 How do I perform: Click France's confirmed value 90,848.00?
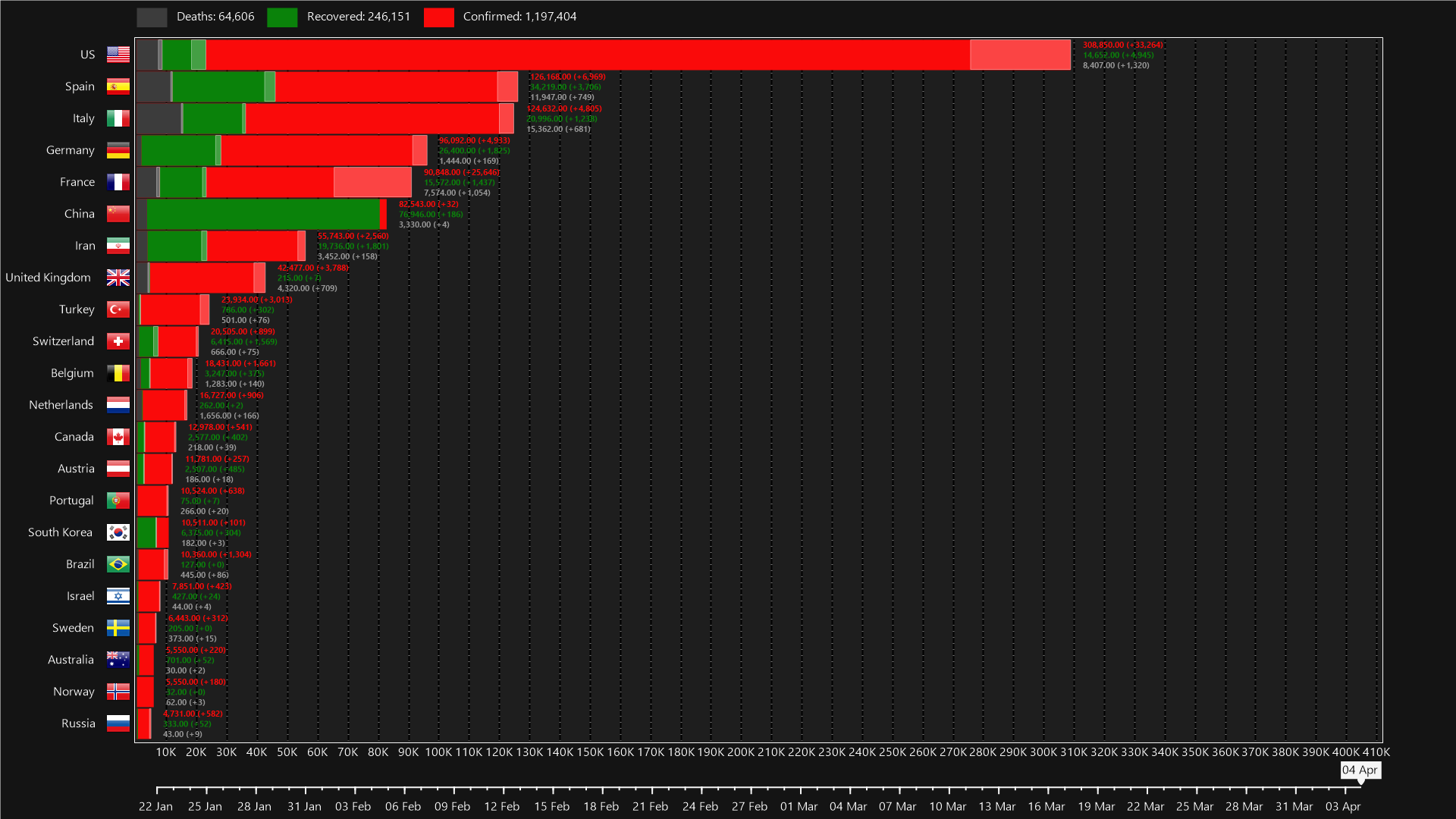442,173
